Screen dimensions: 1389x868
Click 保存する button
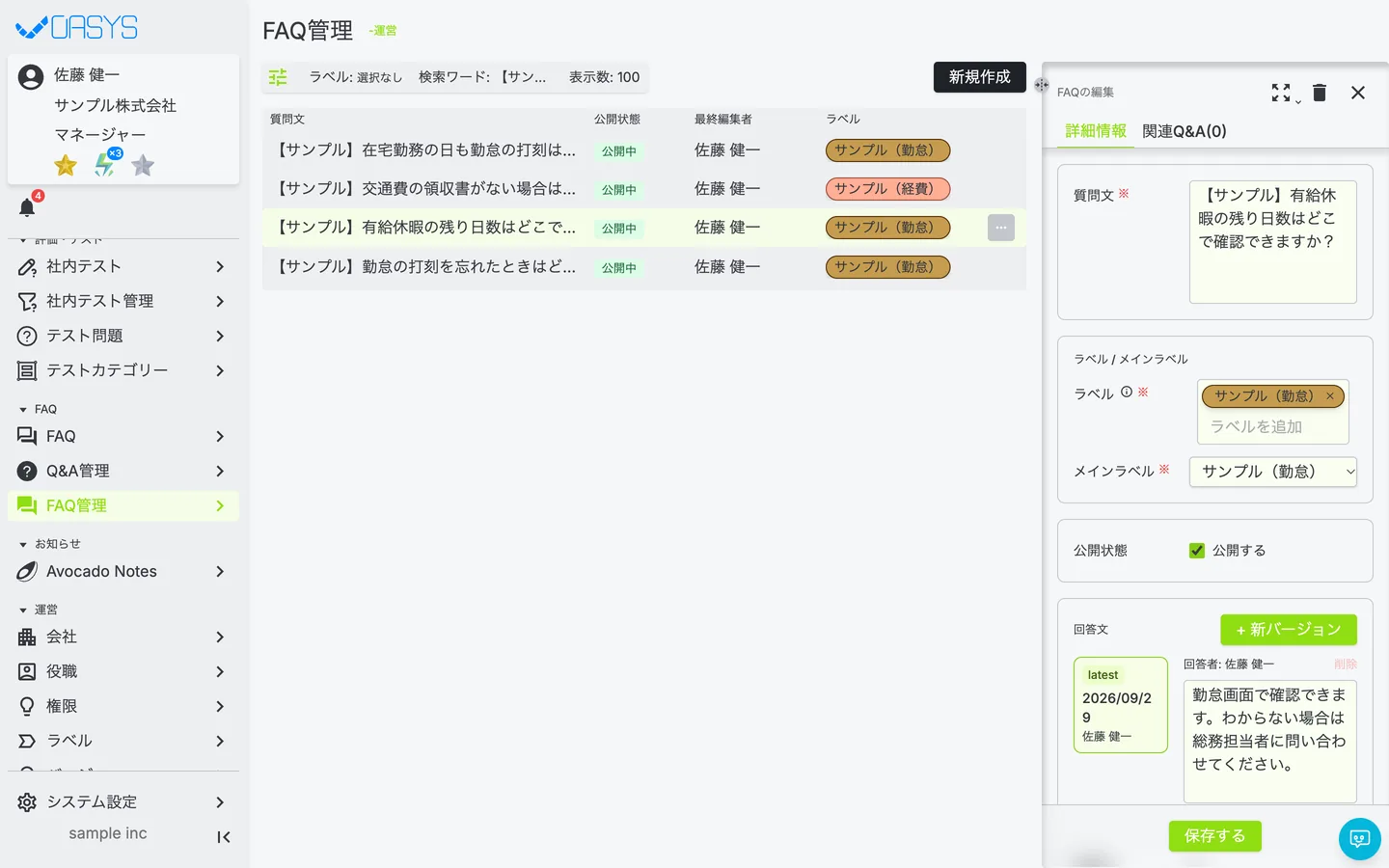(1215, 836)
